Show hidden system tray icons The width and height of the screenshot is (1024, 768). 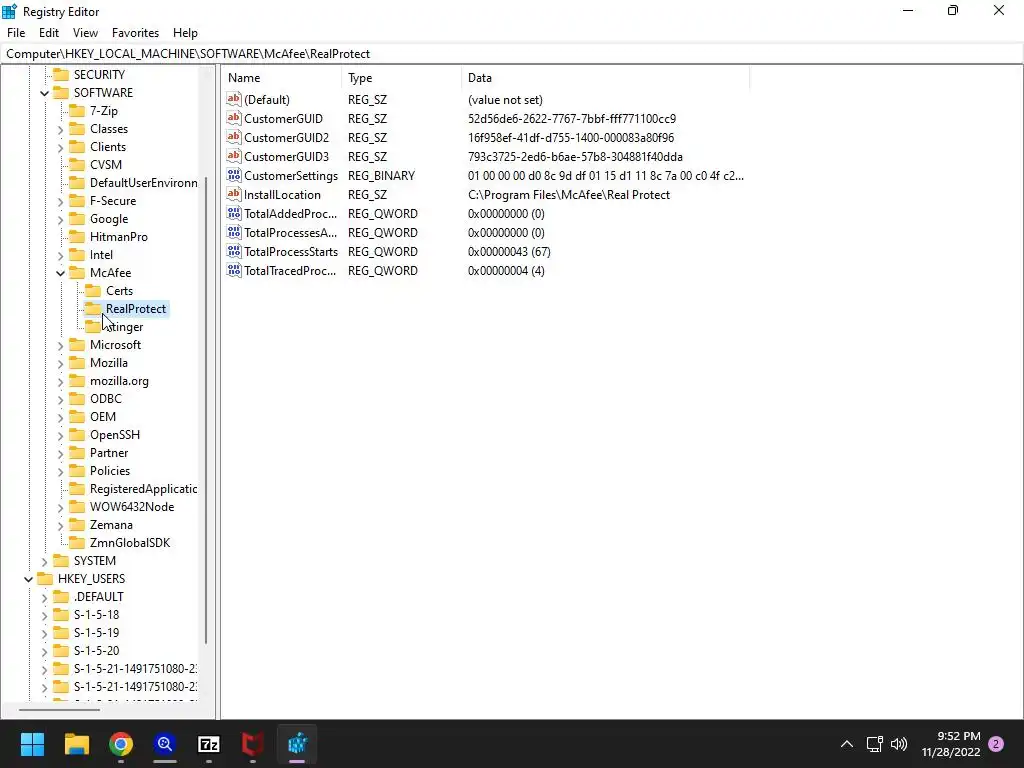846,744
